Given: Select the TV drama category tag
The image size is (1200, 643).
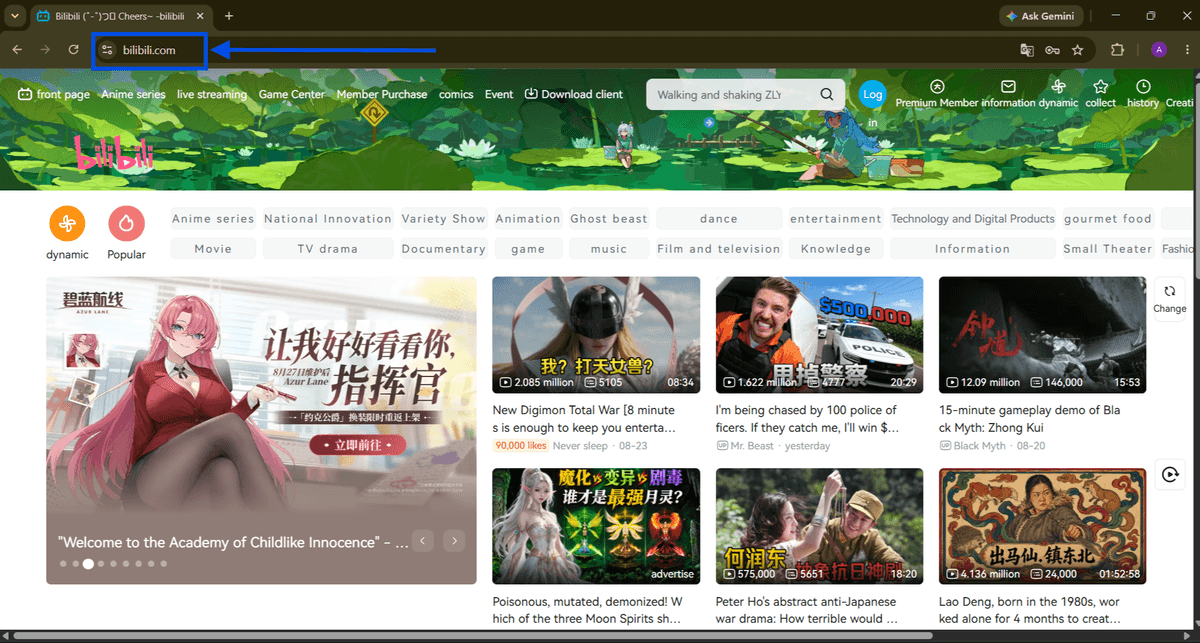Looking at the screenshot, I should [328, 249].
